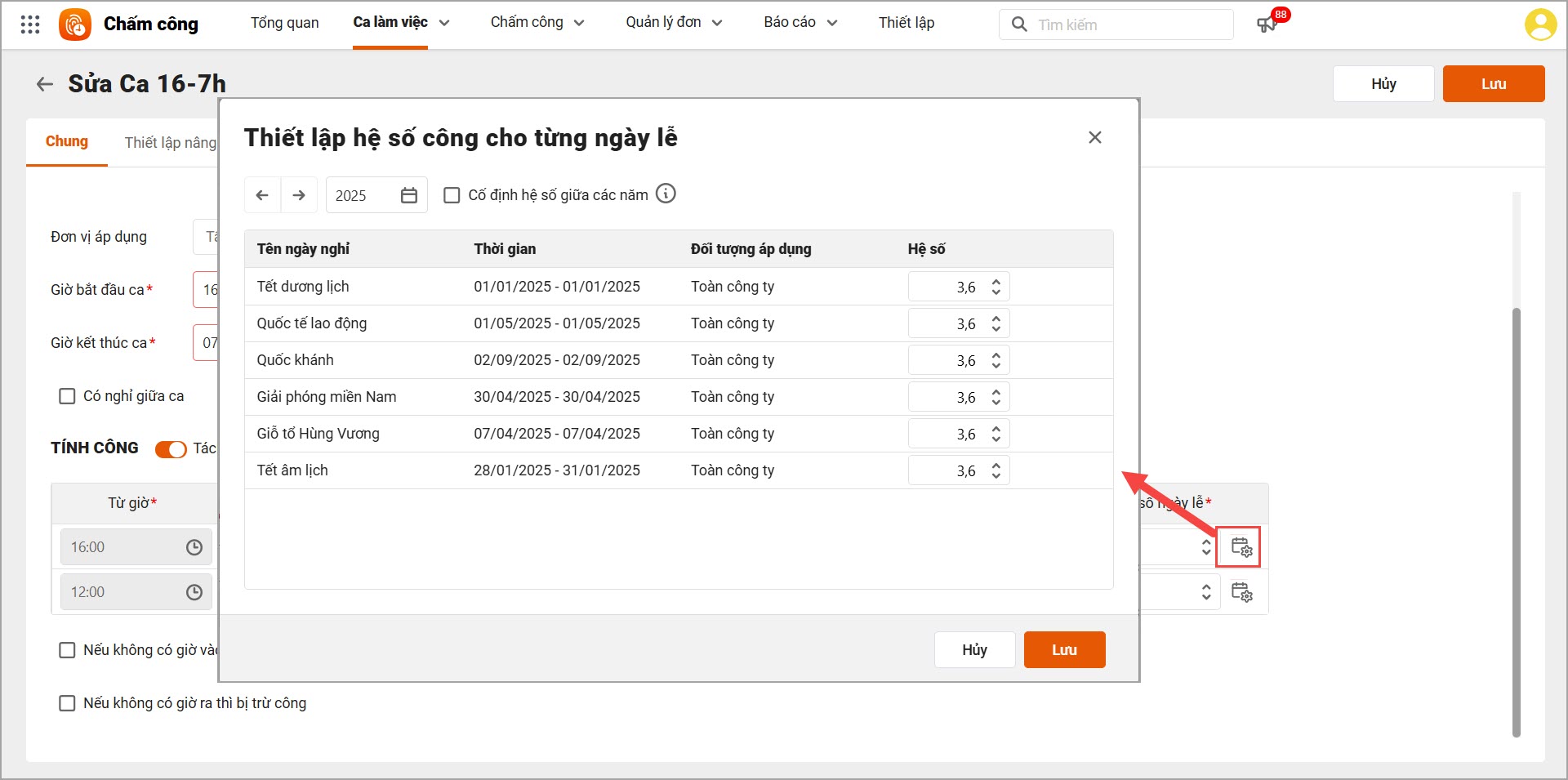Click Hủy button in the dialog

[x=974, y=650]
